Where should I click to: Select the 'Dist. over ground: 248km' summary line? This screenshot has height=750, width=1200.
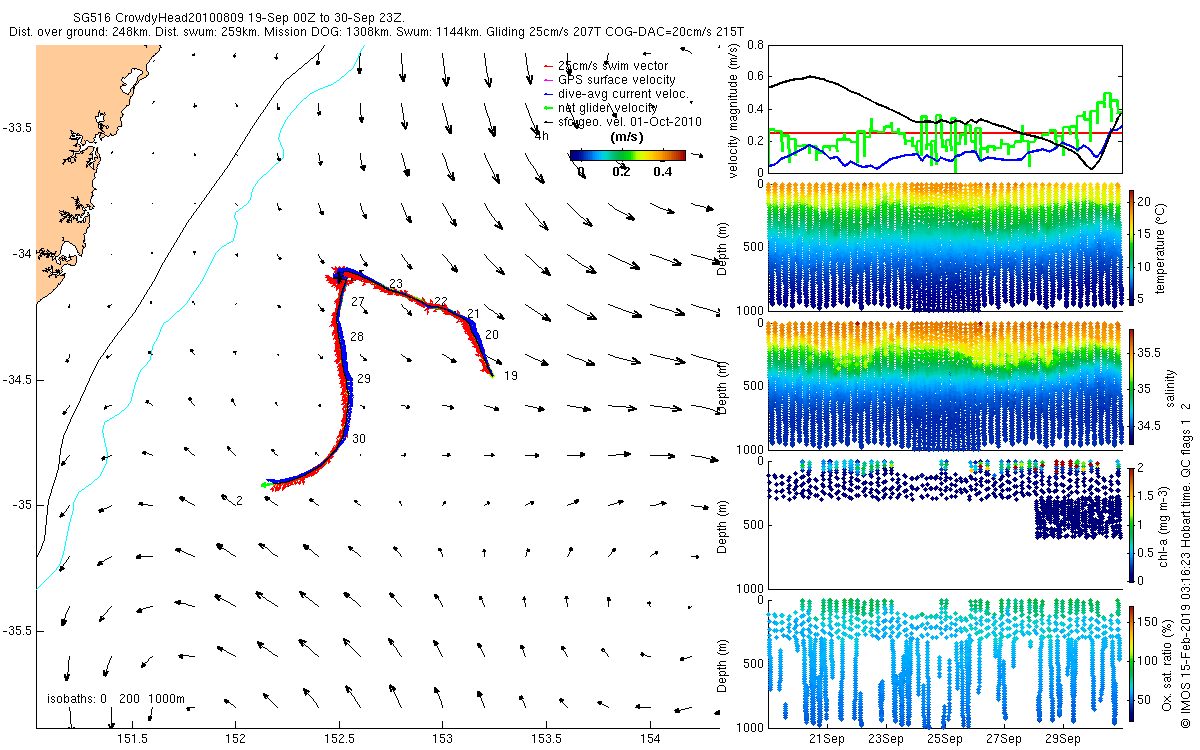[x=378, y=32]
